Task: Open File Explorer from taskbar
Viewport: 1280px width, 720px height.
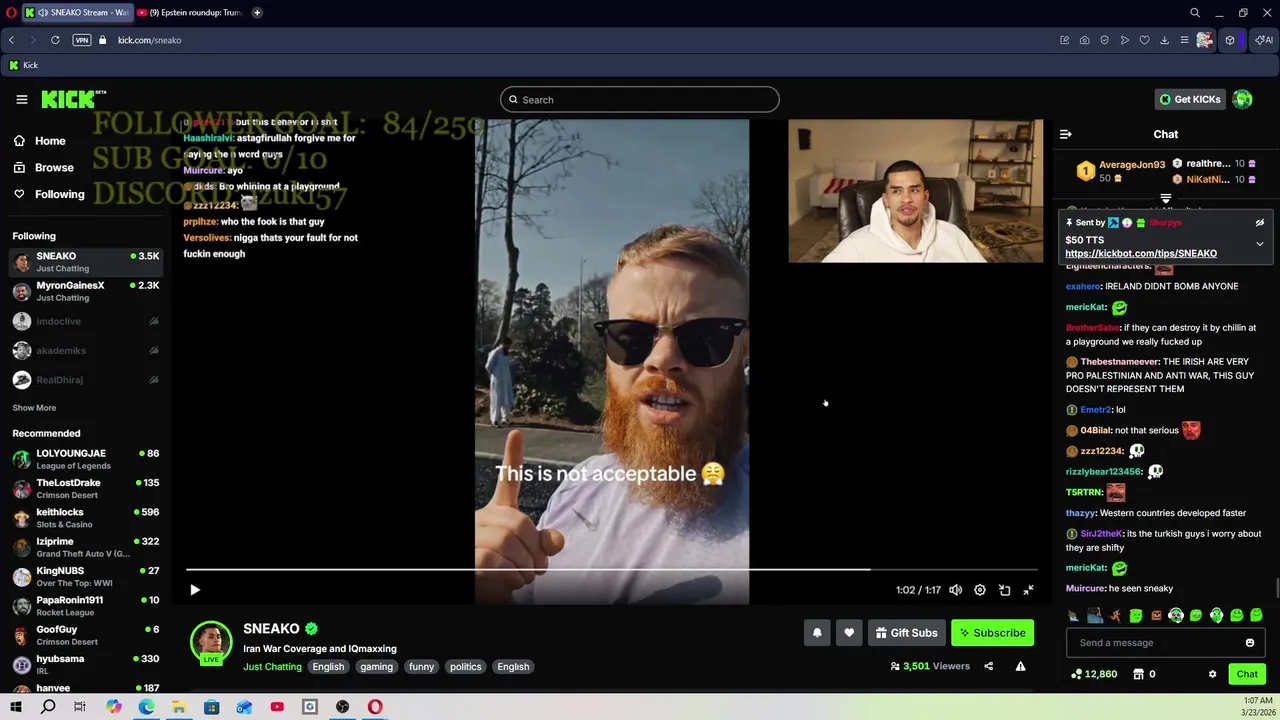Action: [178, 707]
